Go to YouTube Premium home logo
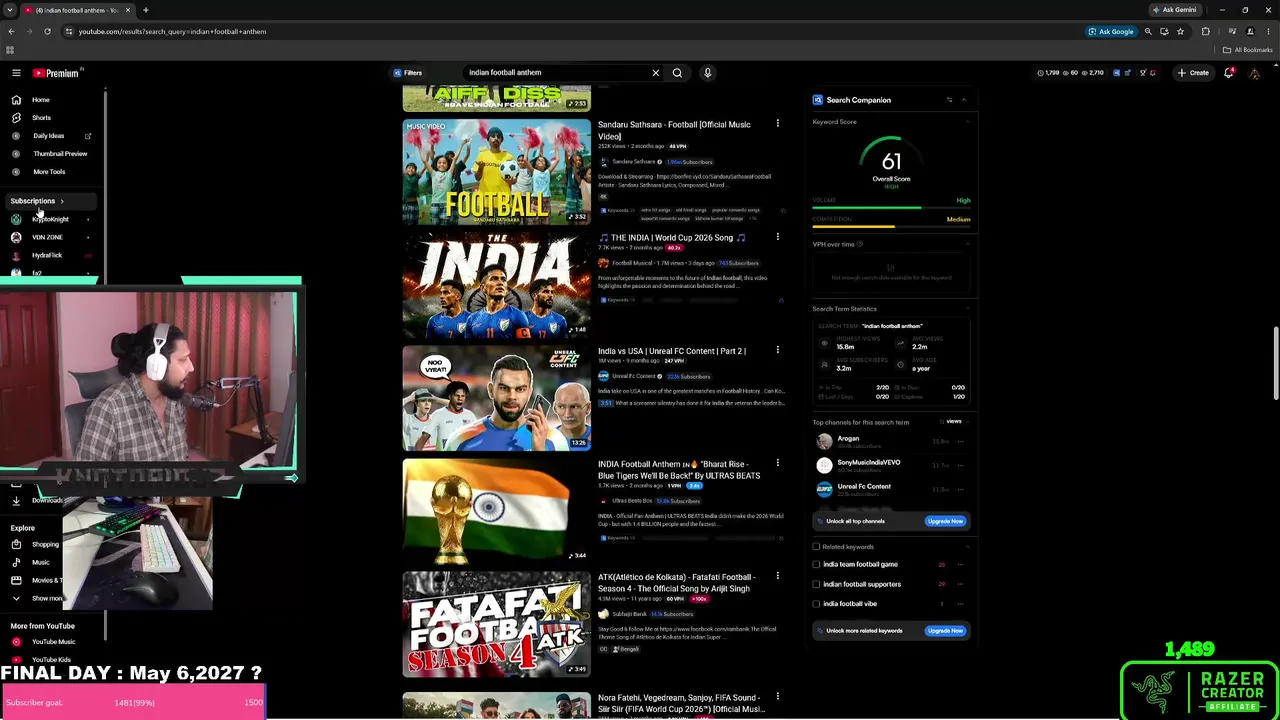 coord(56,73)
